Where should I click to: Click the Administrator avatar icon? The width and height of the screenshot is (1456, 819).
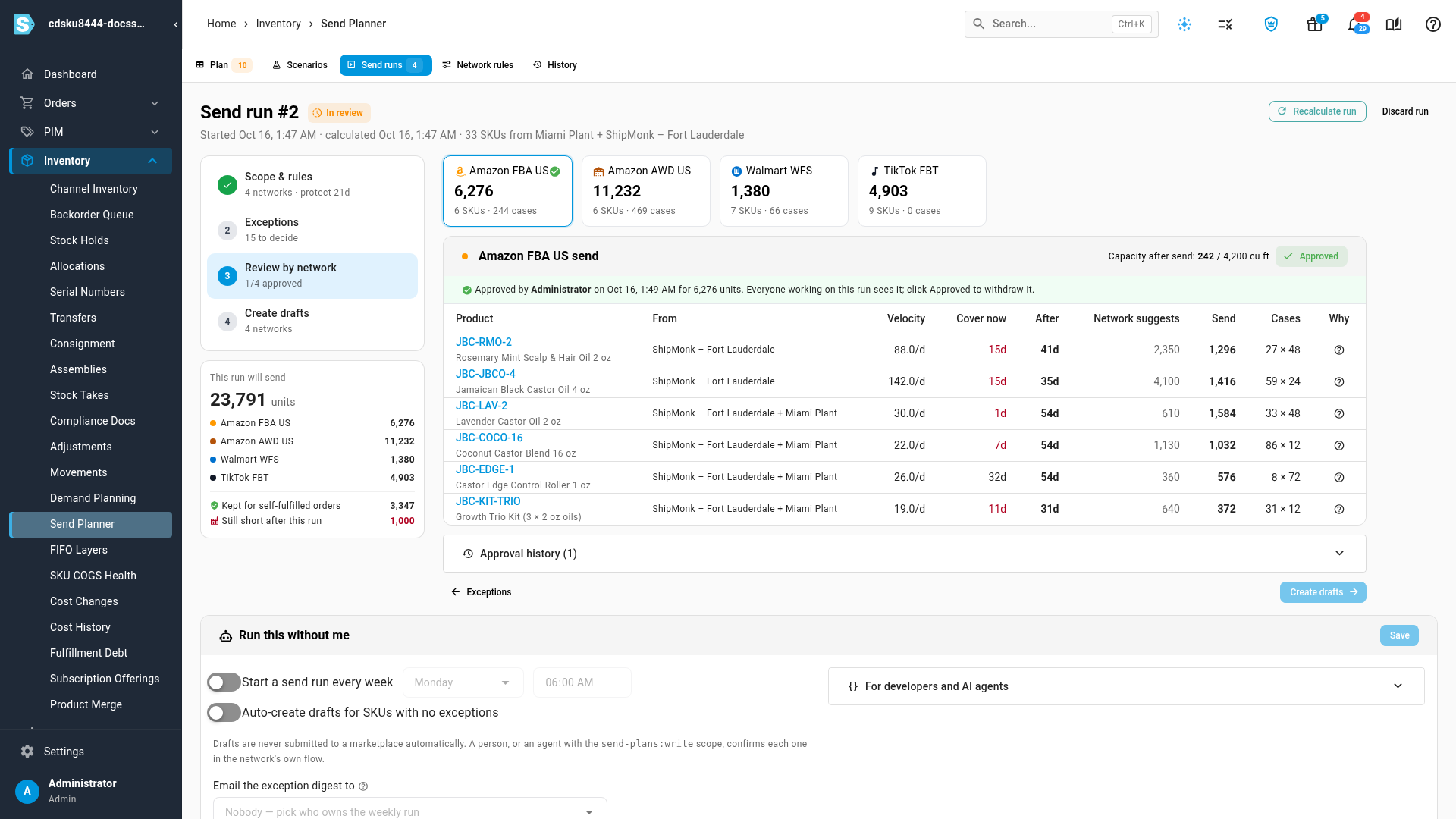27,791
